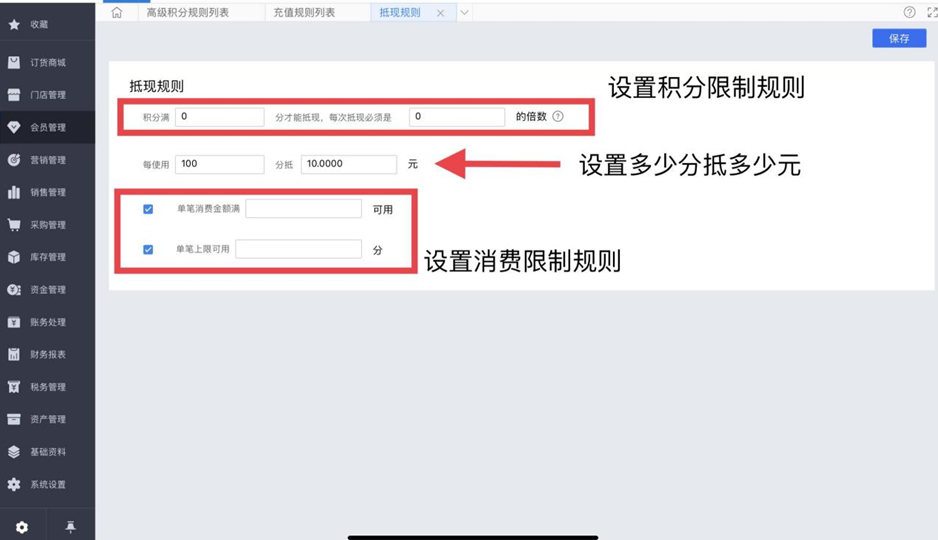This screenshot has height=540, width=938.
Task: Click the help question mark icon top right
Action: [909, 13]
